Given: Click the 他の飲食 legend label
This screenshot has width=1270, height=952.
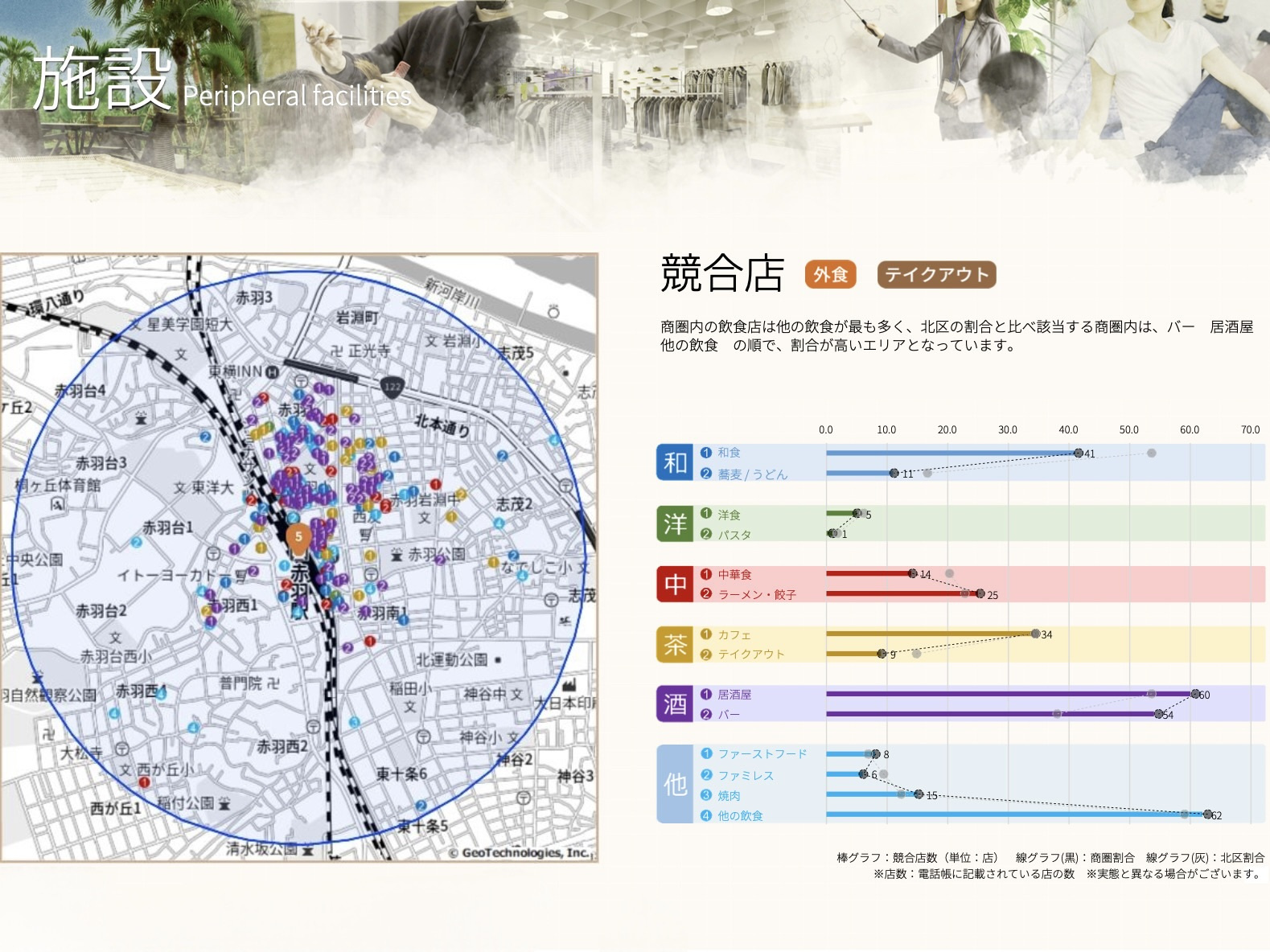Looking at the screenshot, I should coord(740,815).
